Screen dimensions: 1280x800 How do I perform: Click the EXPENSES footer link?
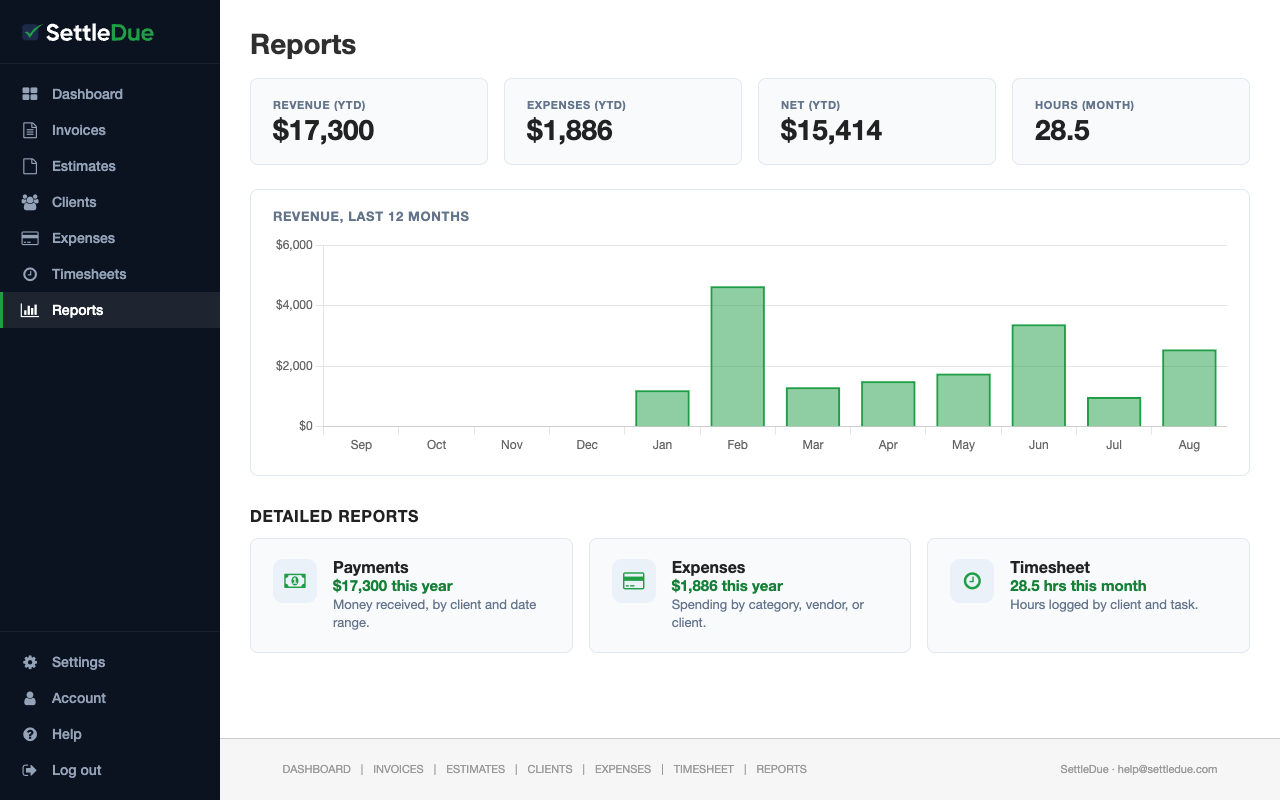[x=623, y=769]
